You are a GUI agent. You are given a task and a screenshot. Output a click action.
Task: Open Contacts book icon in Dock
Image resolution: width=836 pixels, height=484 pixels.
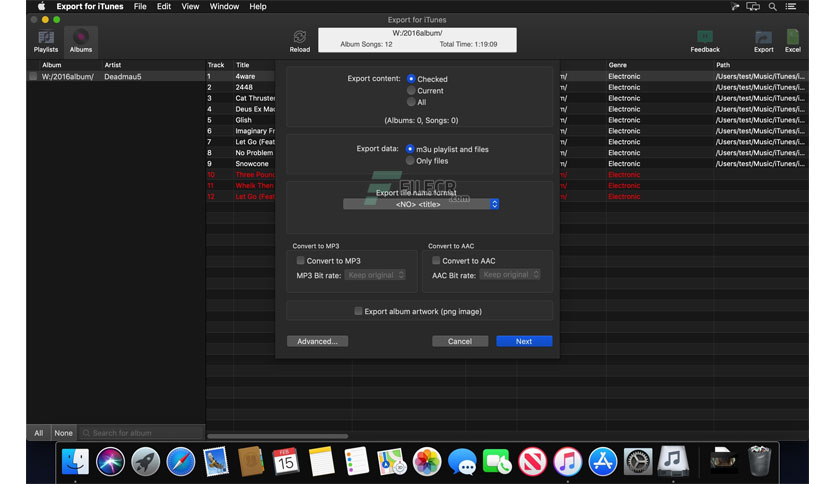251,461
